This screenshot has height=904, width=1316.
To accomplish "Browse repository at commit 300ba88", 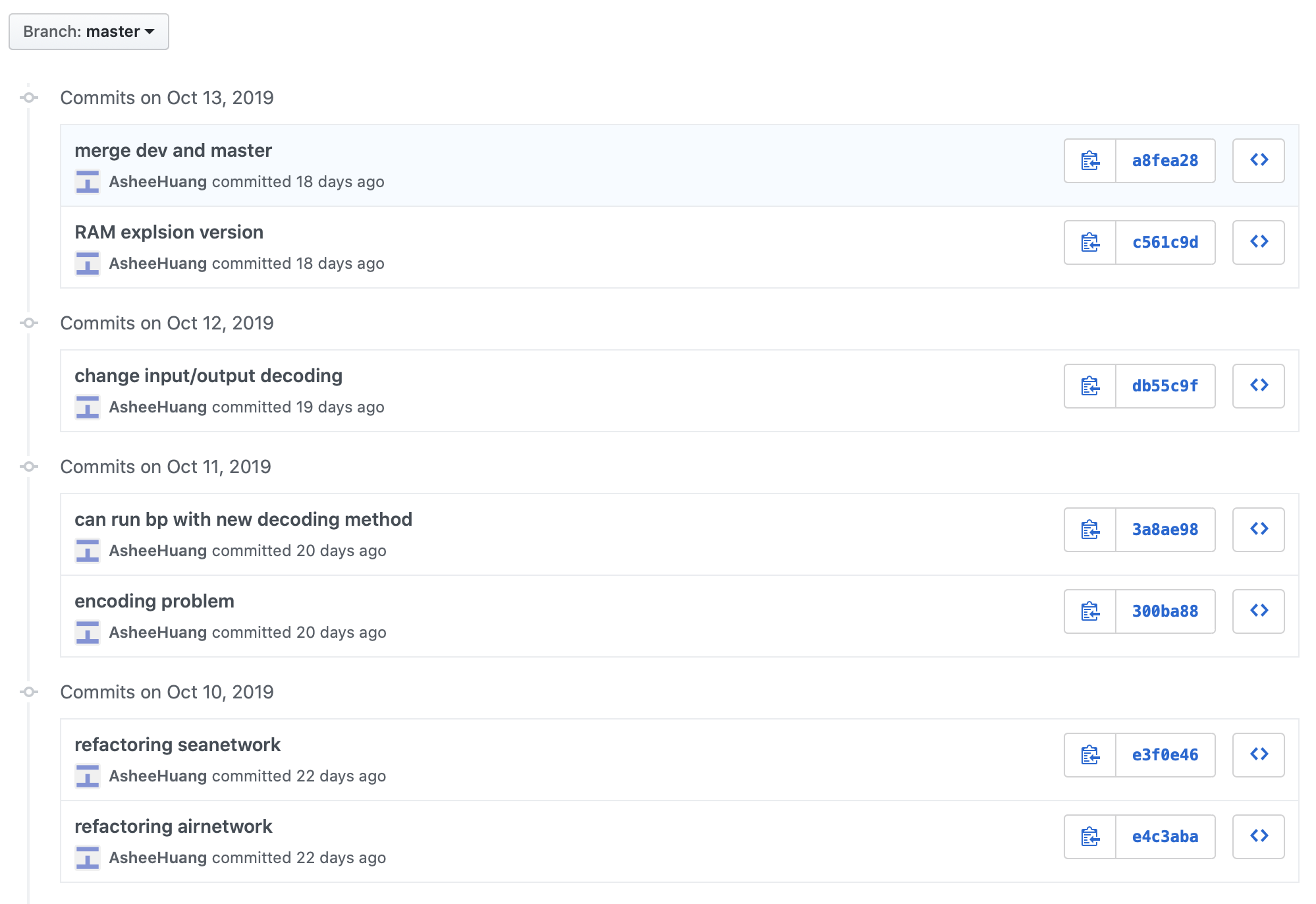I will pos(1259,611).
